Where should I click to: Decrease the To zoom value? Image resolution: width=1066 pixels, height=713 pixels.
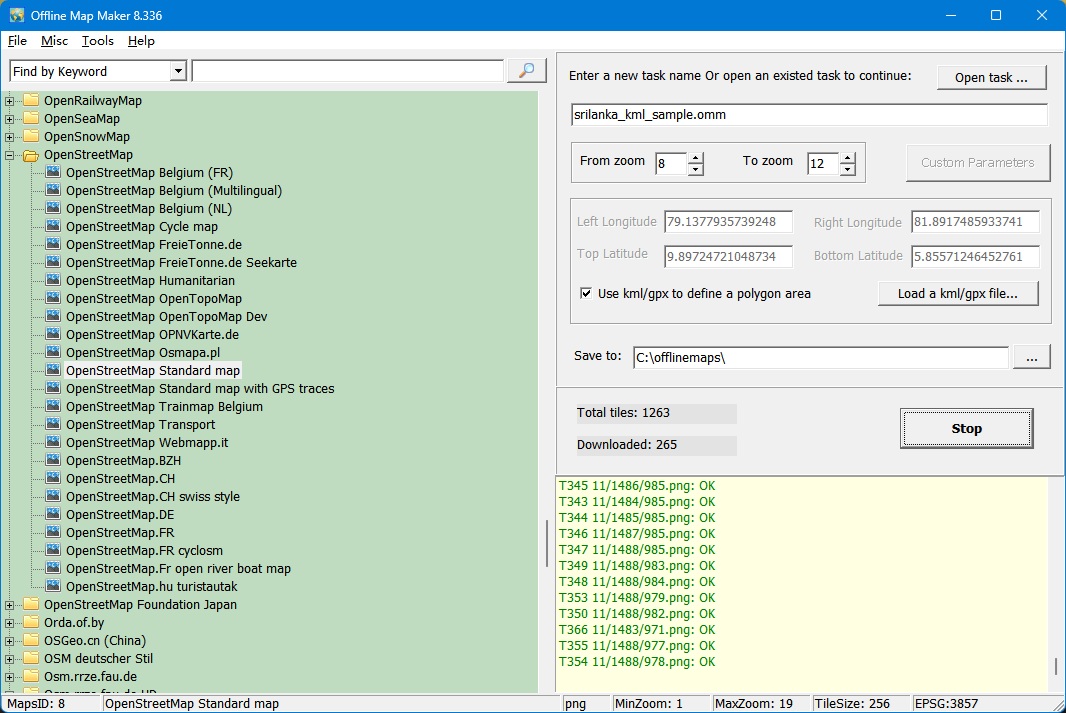tap(847, 169)
